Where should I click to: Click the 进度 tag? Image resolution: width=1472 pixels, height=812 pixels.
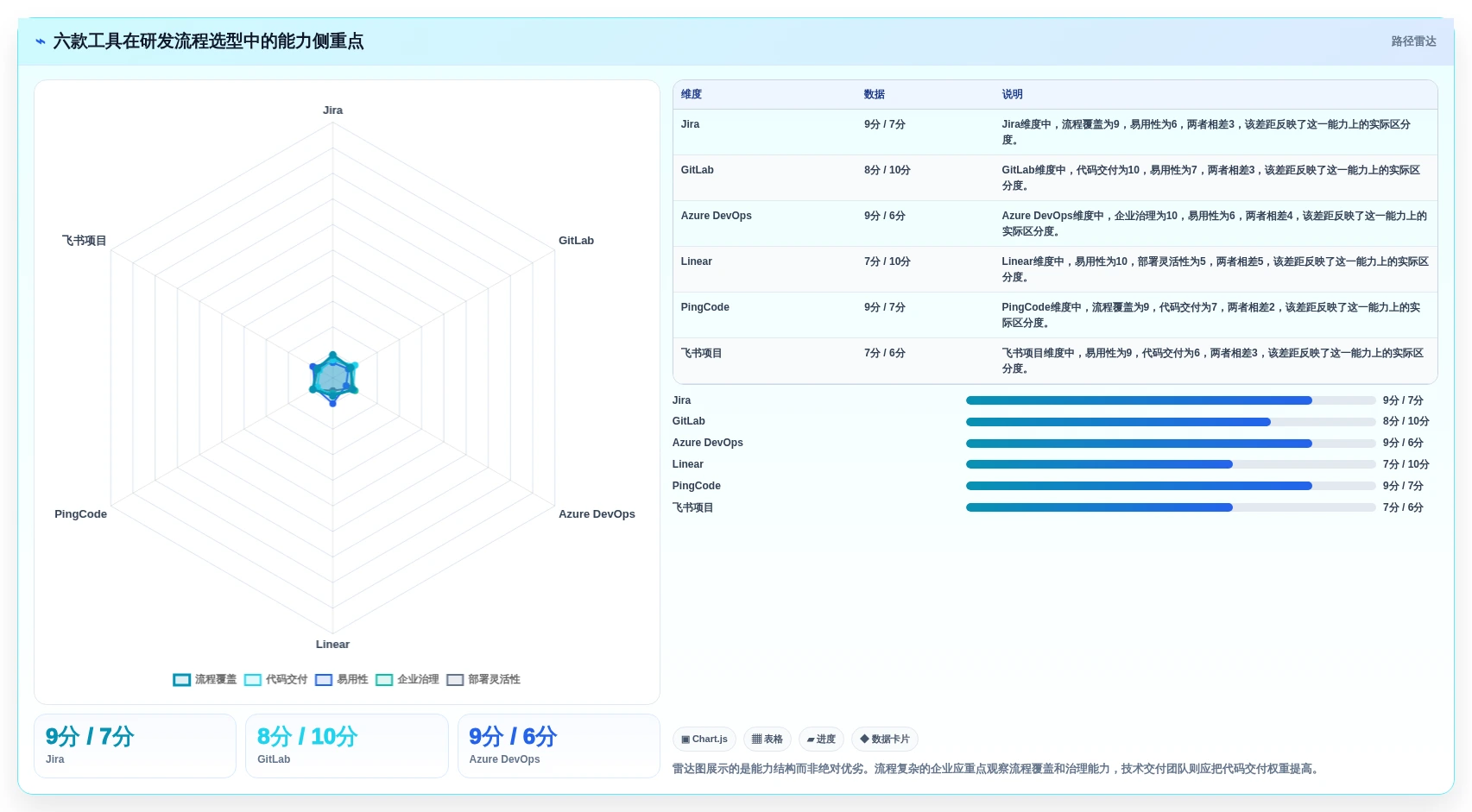(x=821, y=740)
